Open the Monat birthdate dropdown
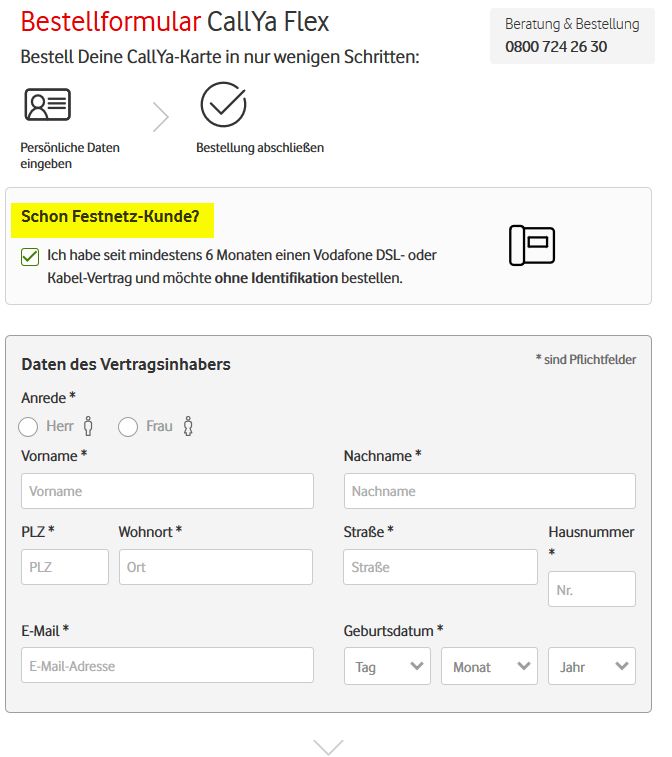 pos(489,666)
